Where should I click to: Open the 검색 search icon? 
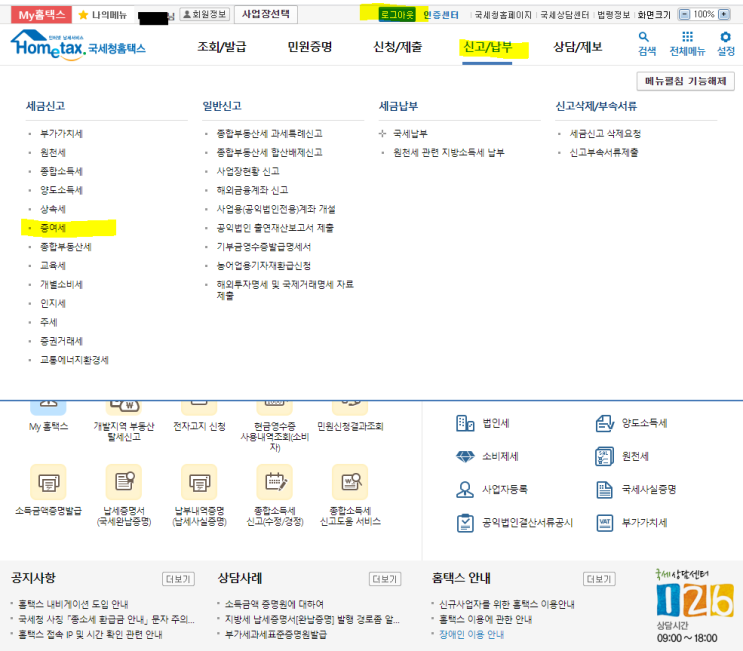pos(643,36)
